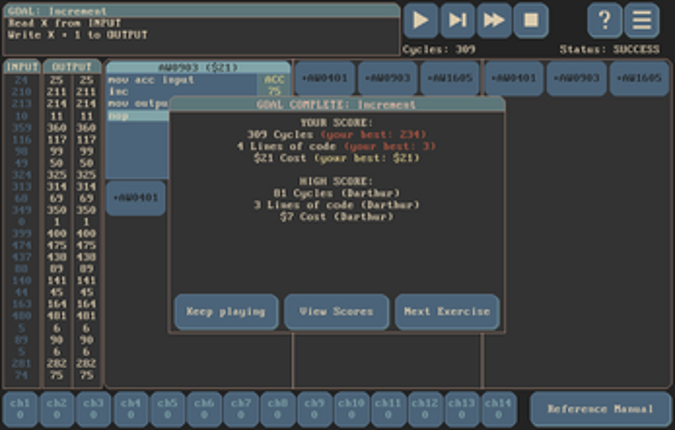
Task: Click the 'Status: SUCCESS' readout
Action: point(610,49)
